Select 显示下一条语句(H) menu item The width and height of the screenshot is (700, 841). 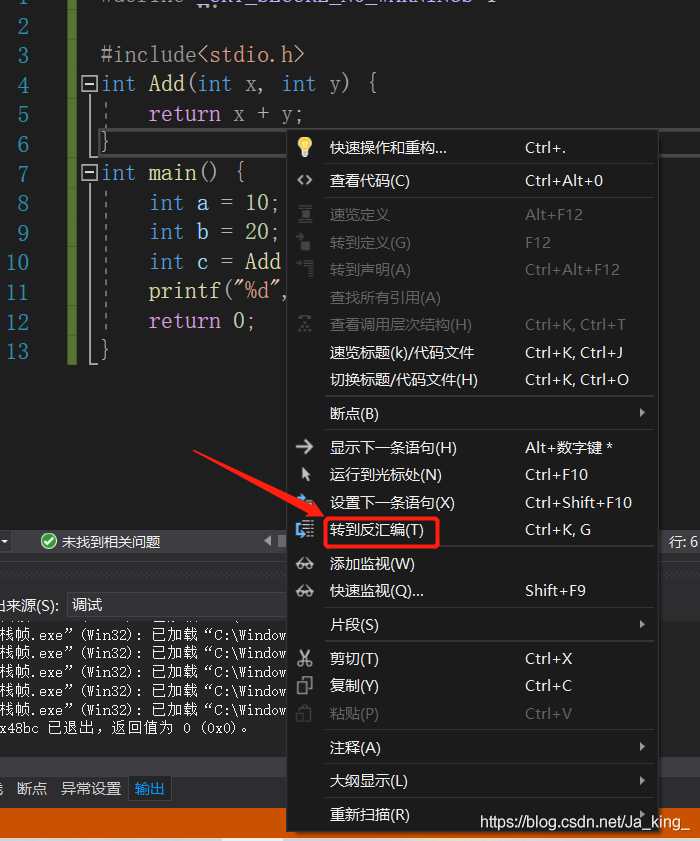click(472, 447)
